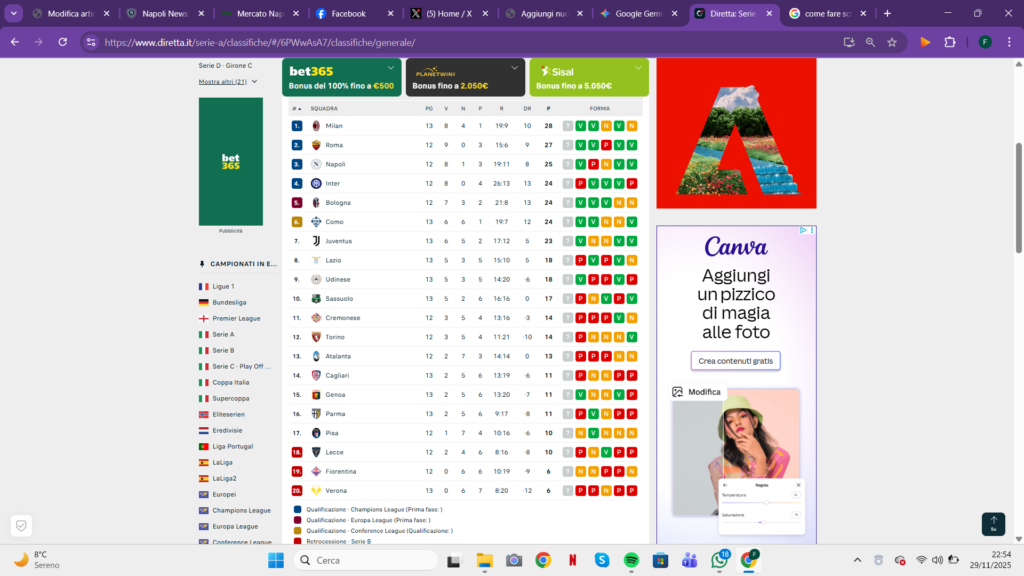Click the scroll-to-top arrow button
1024x576 pixels.
(x=993, y=524)
